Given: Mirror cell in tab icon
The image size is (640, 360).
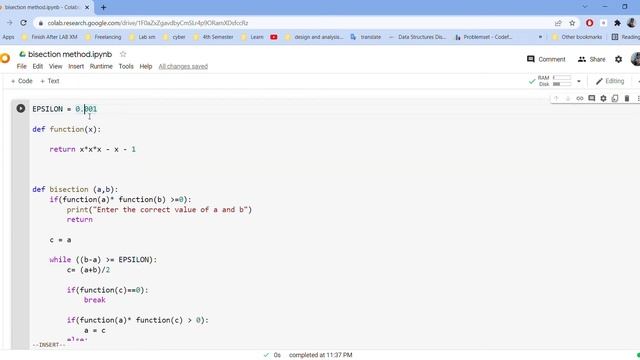Looking at the screenshot, I should [615, 98].
